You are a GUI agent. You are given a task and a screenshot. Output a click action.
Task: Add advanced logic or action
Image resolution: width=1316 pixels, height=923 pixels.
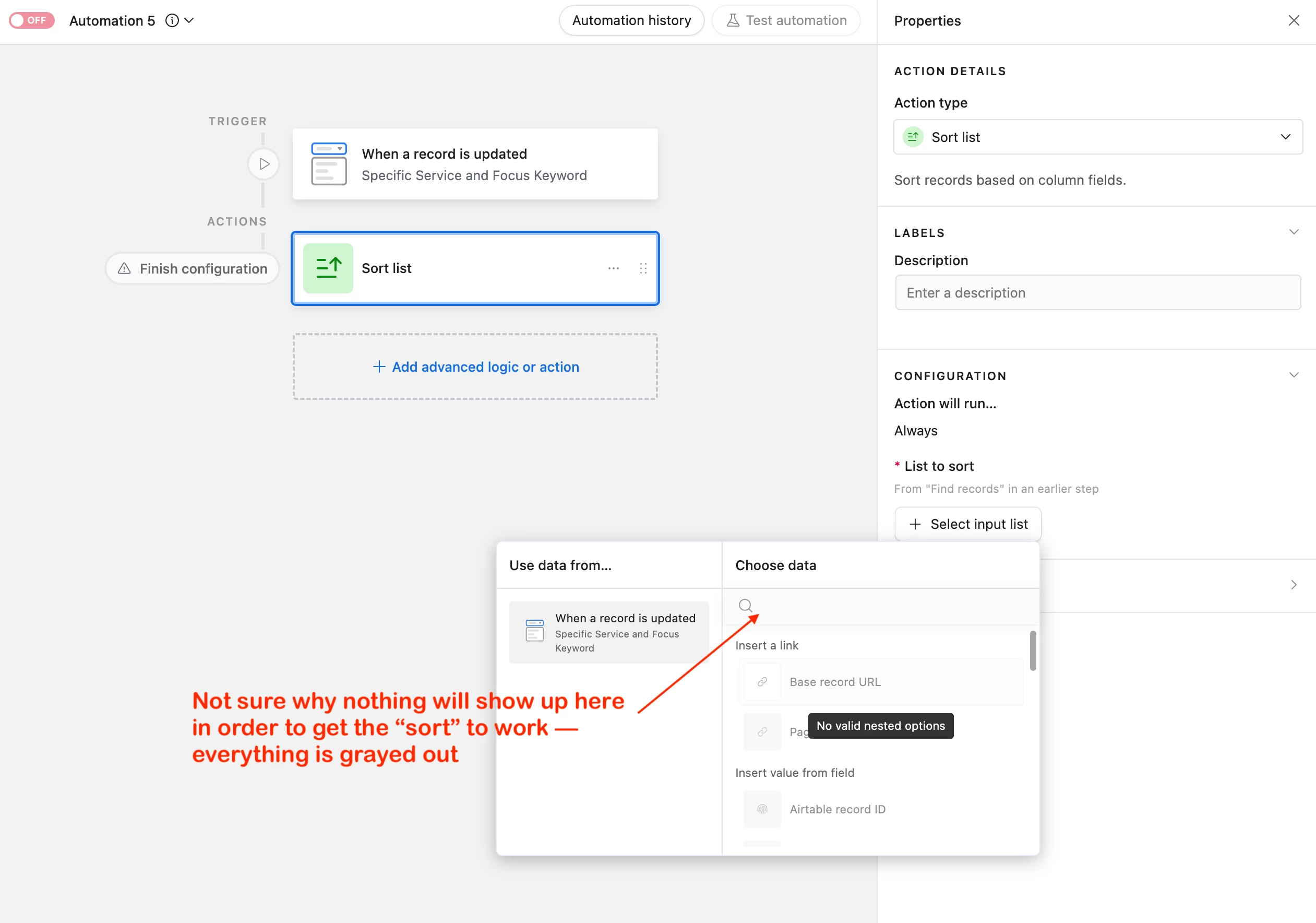point(475,367)
